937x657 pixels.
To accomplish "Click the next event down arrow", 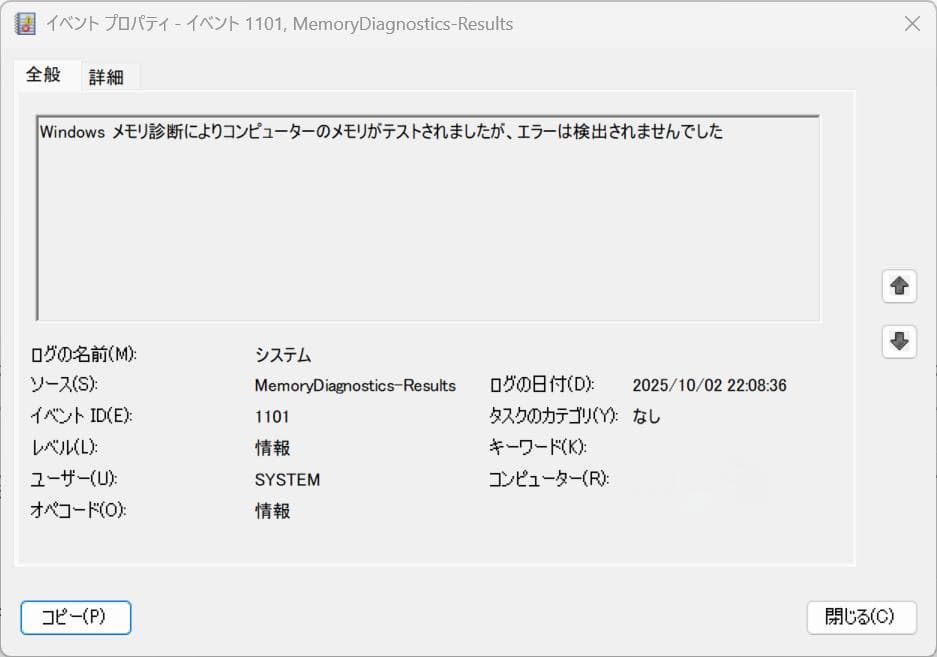I will 898,342.
